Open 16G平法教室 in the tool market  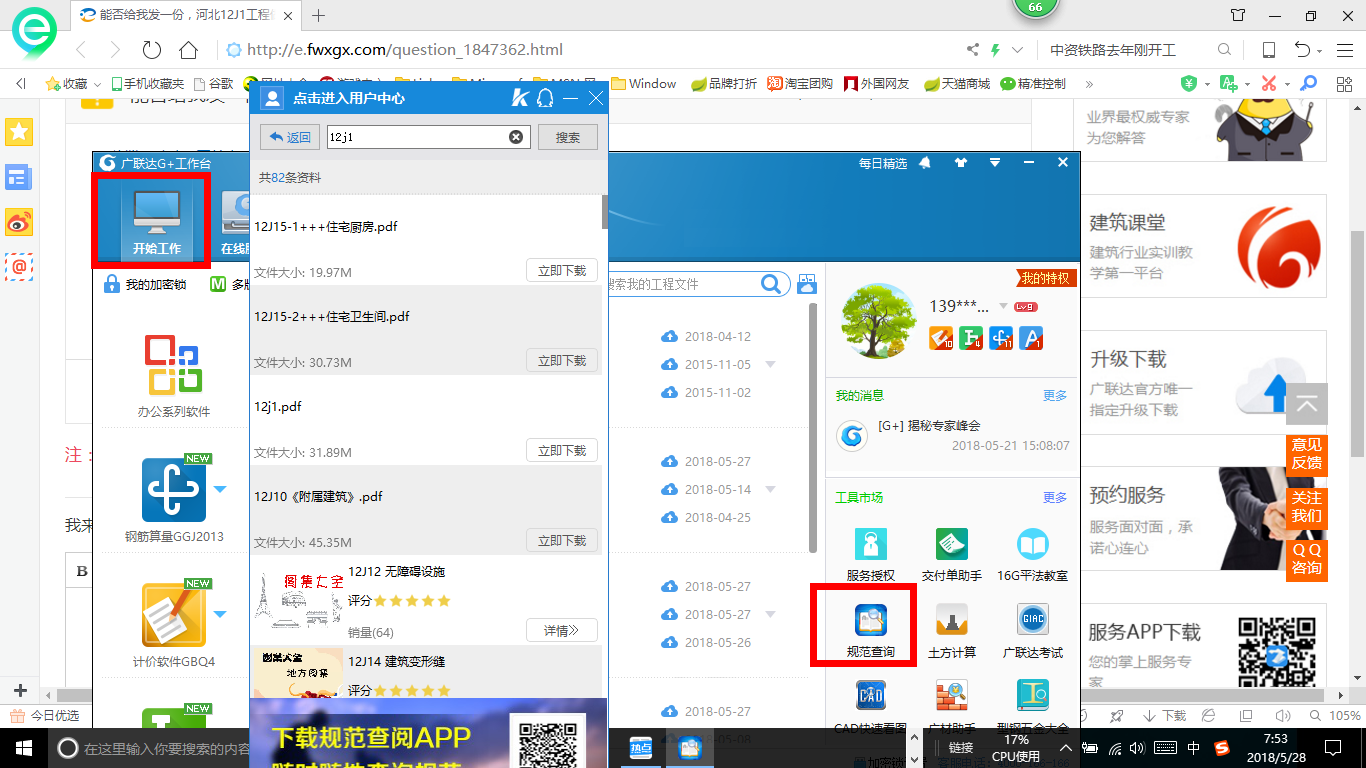1032,555
